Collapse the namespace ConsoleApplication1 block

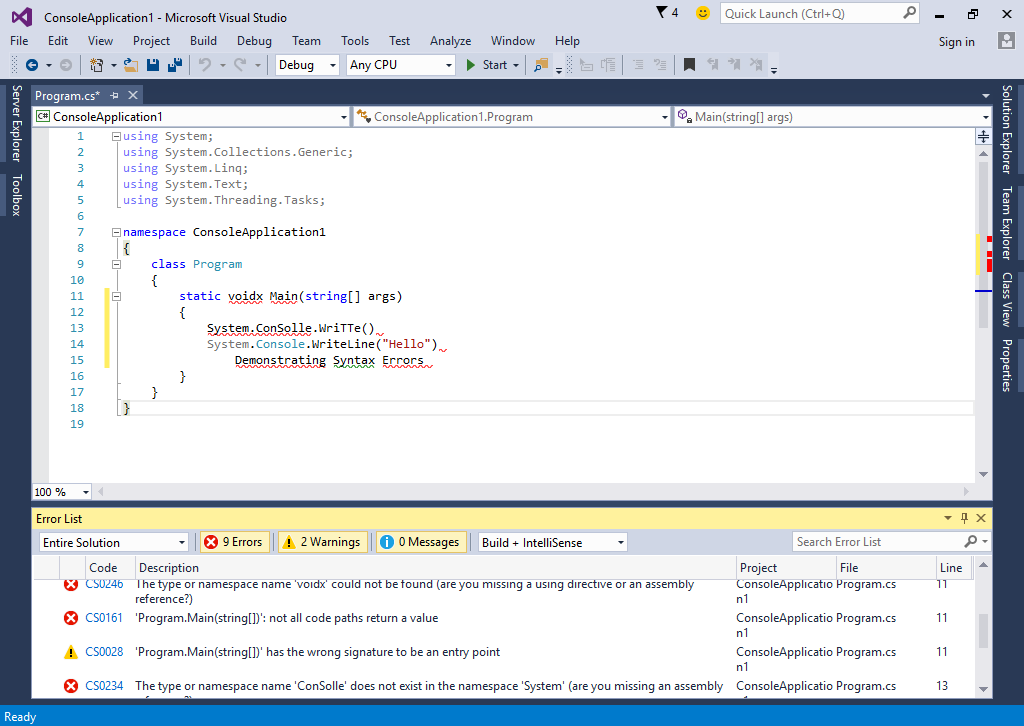[x=116, y=232]
